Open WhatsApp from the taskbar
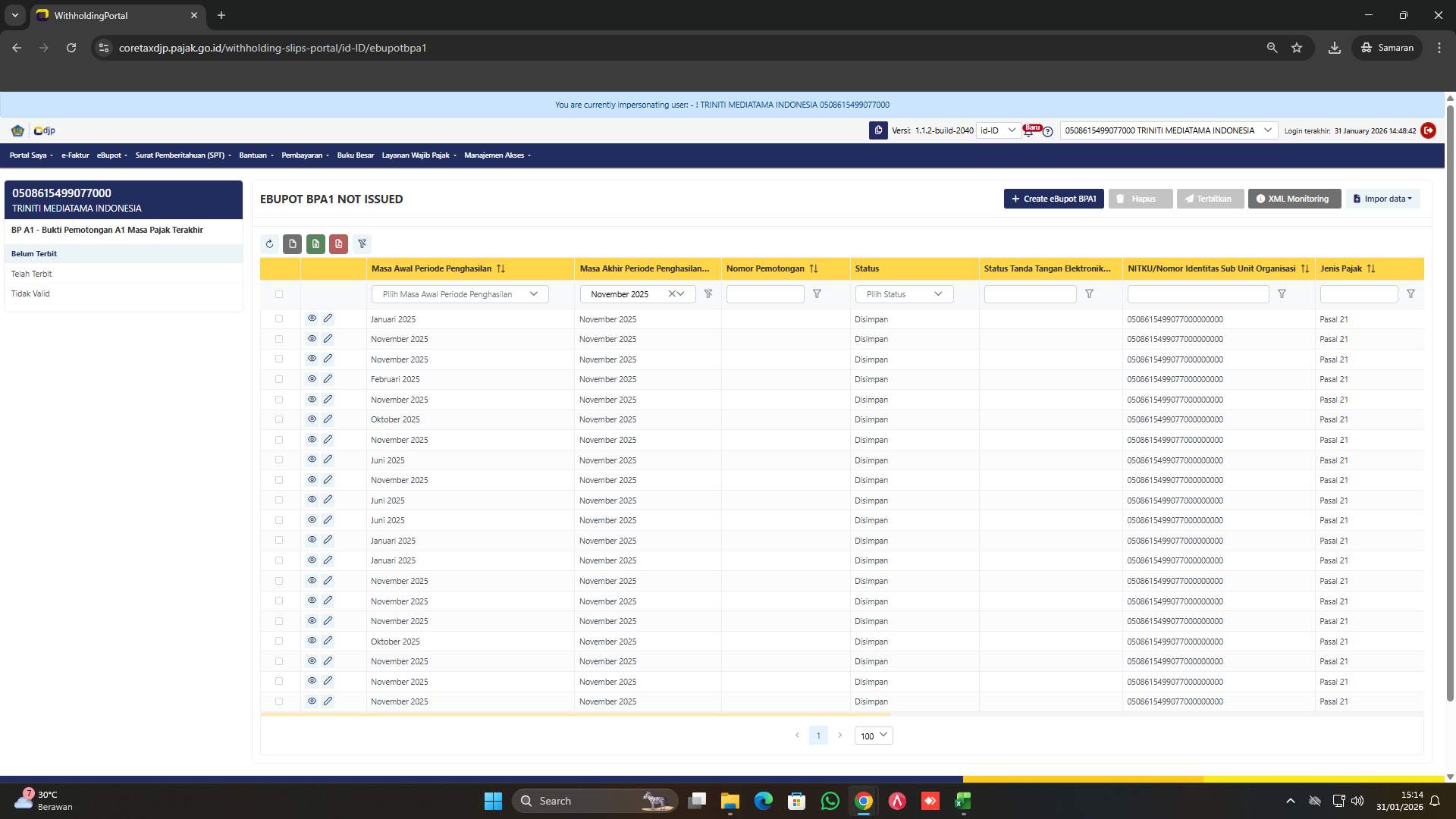Screen dimensions: 1456x819 [x=830, y=801]
